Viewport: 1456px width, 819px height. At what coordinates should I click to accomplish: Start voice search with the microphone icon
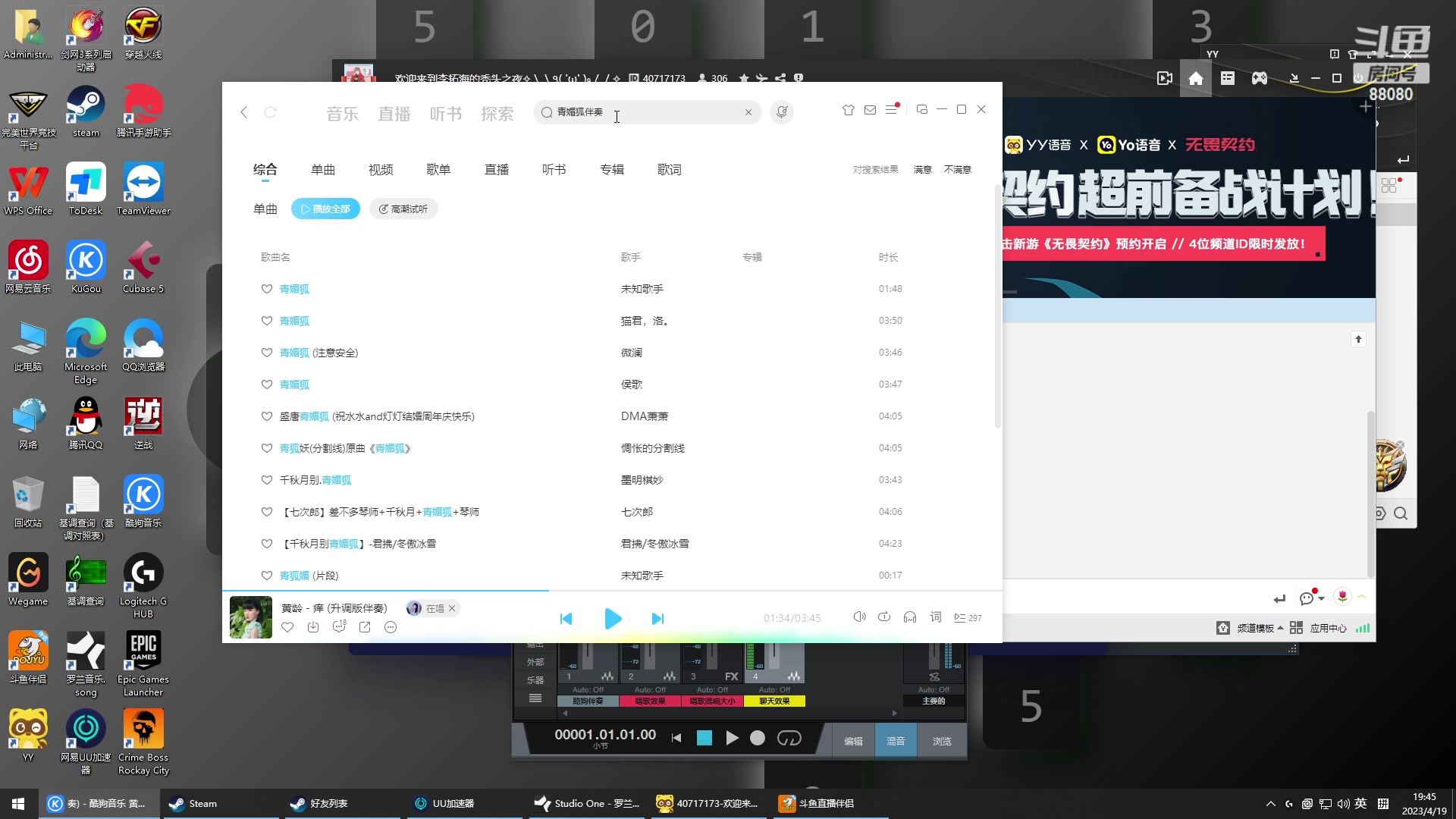pos(782,111)
